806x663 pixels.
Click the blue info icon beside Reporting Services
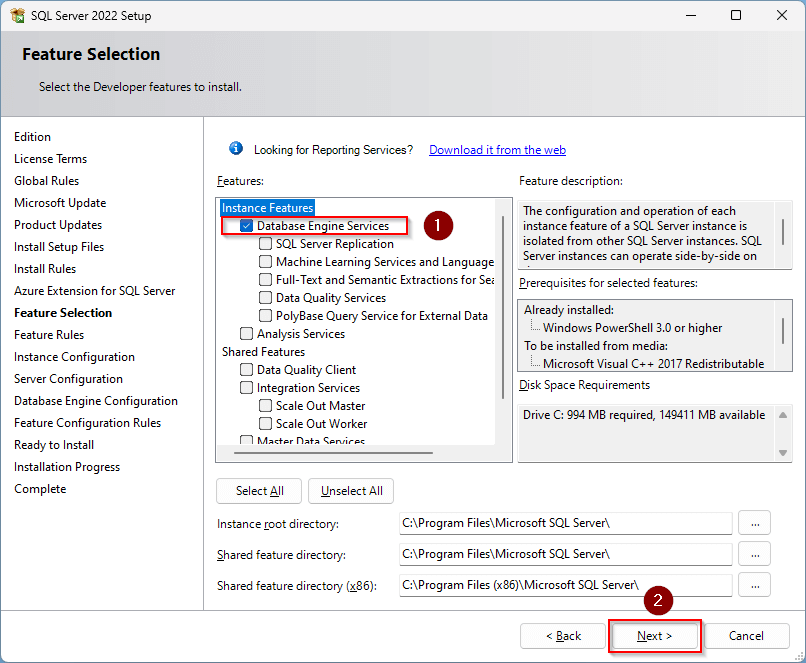click(236, 149)
